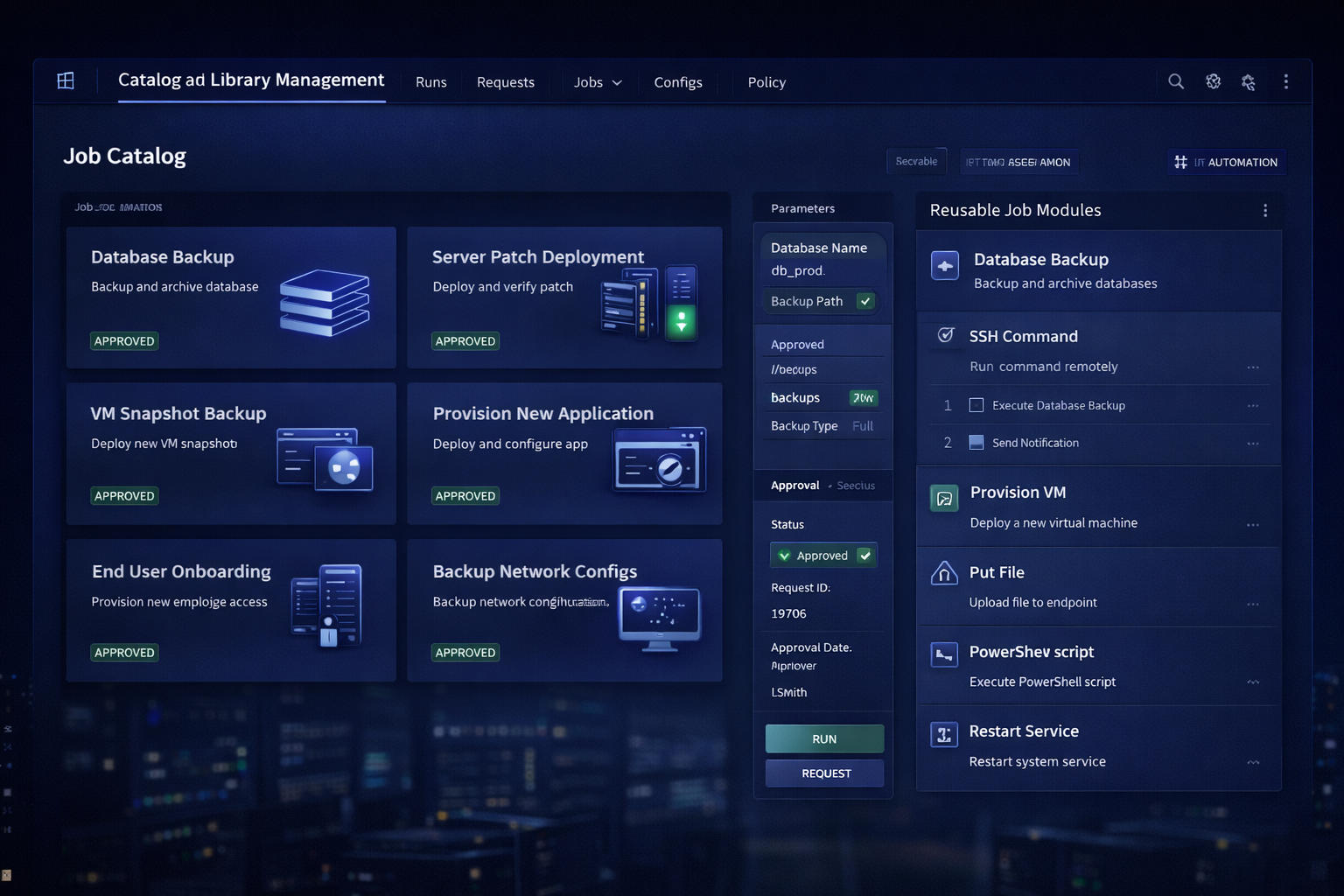Select the Server Patch Deployment job card
This screenshot has width=1344, height=896.
564,297
